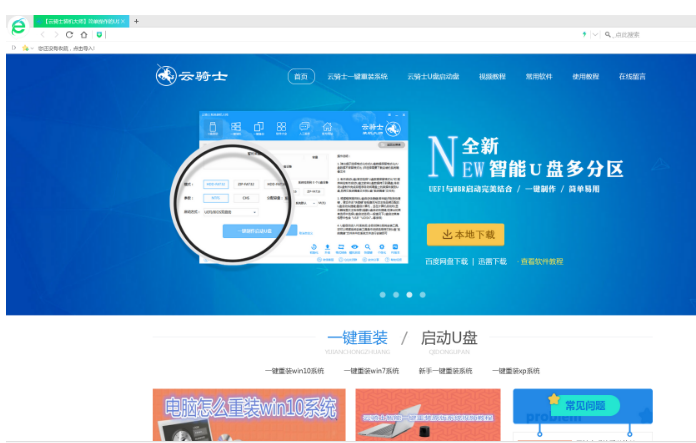The width and height of the screenshot is (696, 443).
Task: Open 一键重装win7系统 link
Action: [371, 371]
